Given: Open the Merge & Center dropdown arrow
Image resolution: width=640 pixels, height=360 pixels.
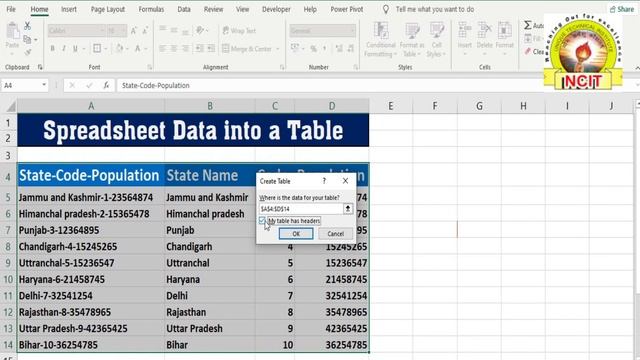Looking at the screenshot, I should tap(278, 49).
